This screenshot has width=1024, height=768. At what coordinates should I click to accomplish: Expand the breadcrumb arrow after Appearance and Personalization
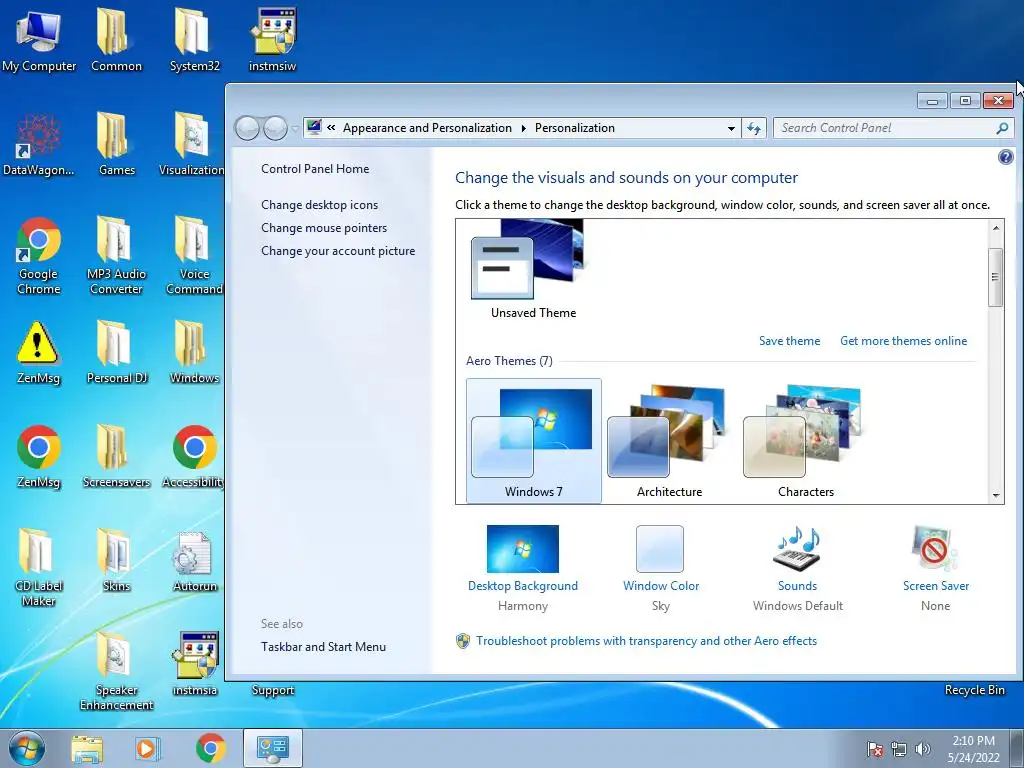point(524,128)
